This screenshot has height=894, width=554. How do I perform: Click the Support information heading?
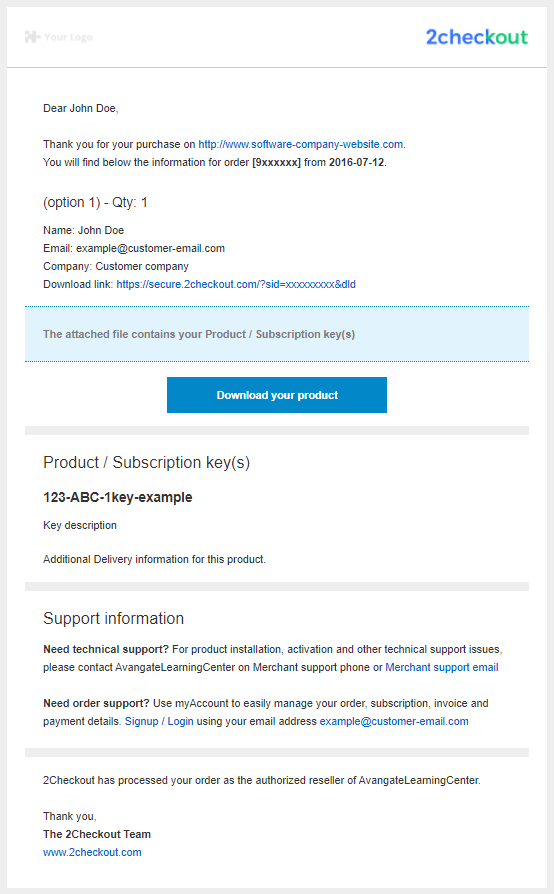[x=113, y=619]
